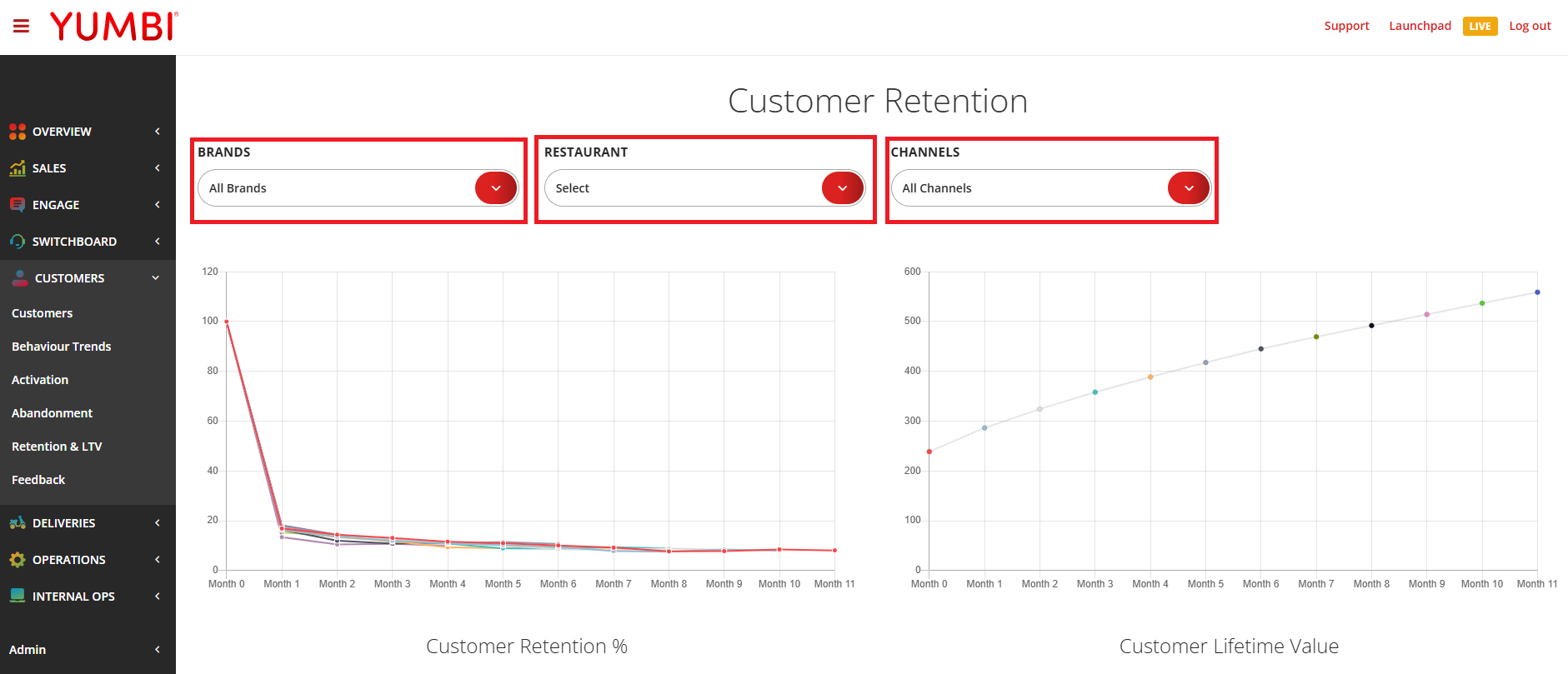Expand the Engage menu chevron
The width and height of the screenshot is (1568, 674).
pos(158,205)
